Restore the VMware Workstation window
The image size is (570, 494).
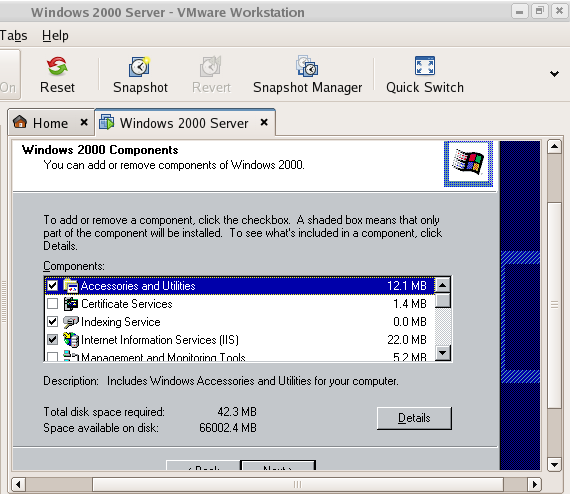point(539,12)
